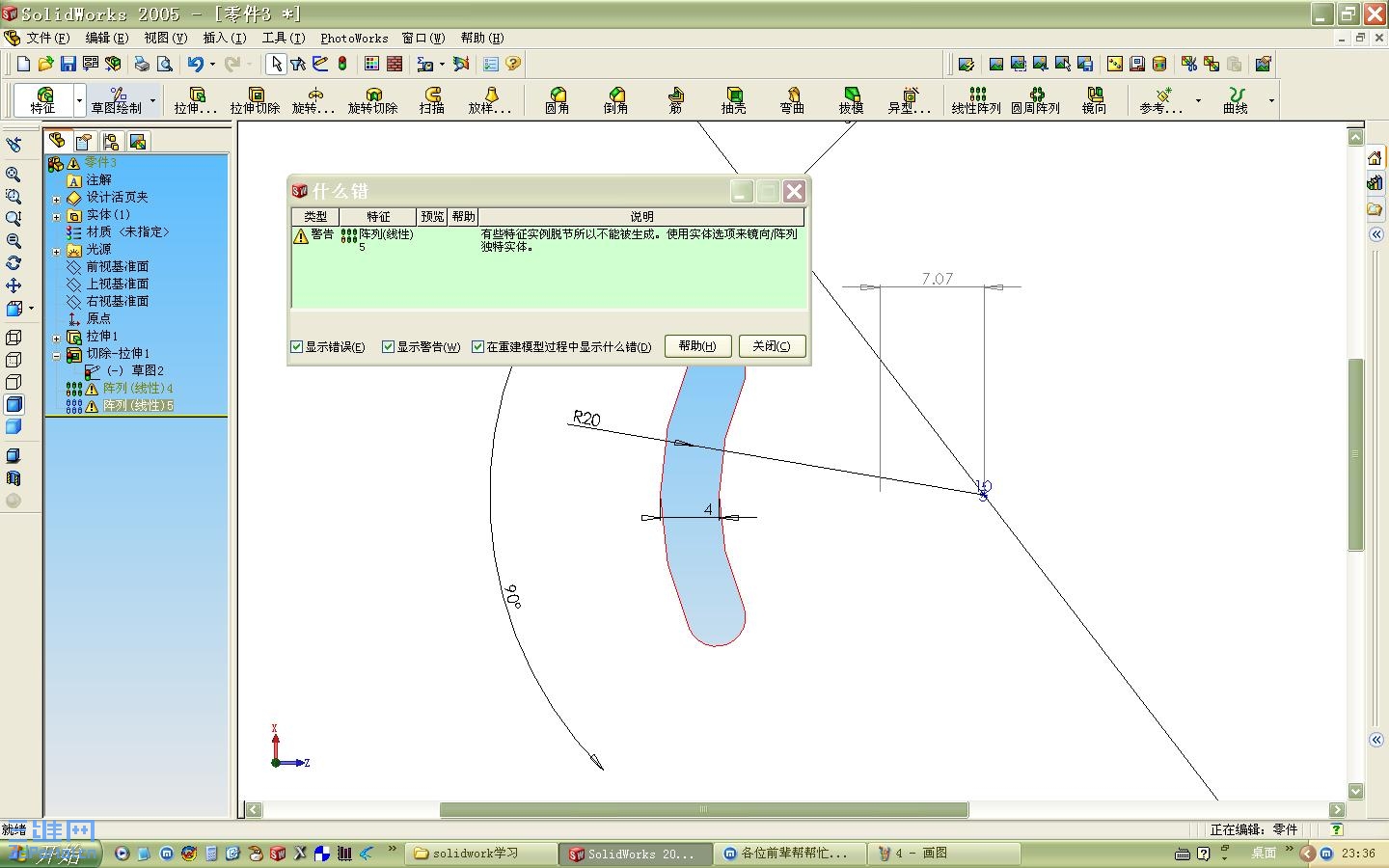Image resolution: width=1389 pixels, height=868 pixels.
Task: Select the arrow Select tool
Action: click(x=276, y=64)
